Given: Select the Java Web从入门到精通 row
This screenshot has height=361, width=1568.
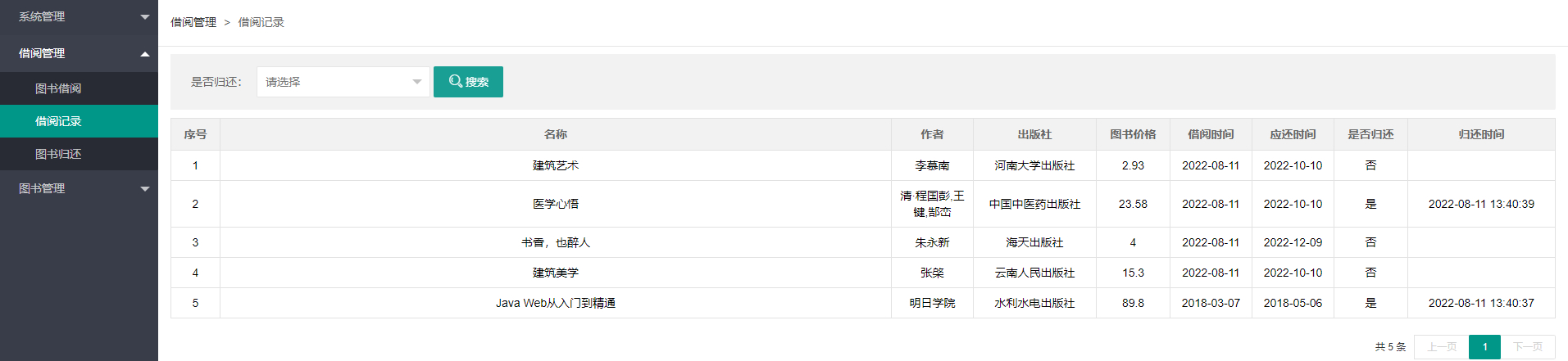Looking at the screenshot, I should coord(862,303).
